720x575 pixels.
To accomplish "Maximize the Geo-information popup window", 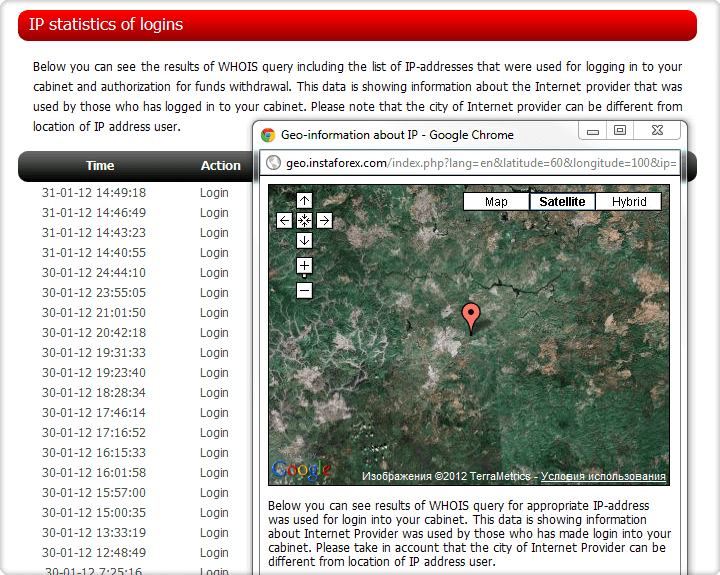I will pos(620,131).
